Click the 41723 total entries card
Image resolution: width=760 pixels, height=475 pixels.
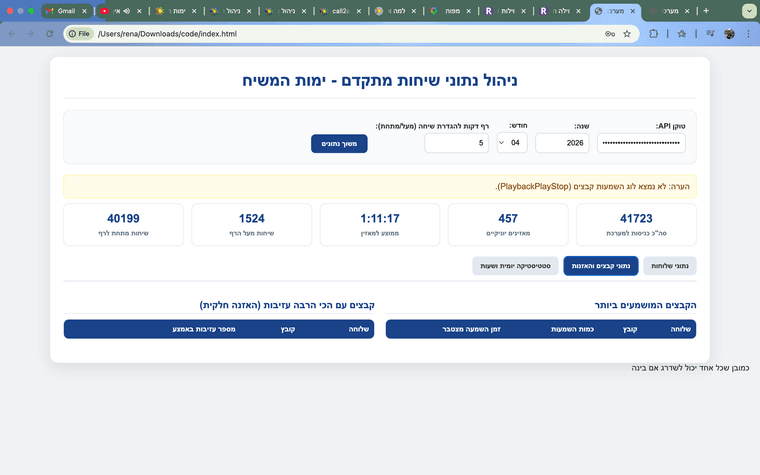[636, 224]
